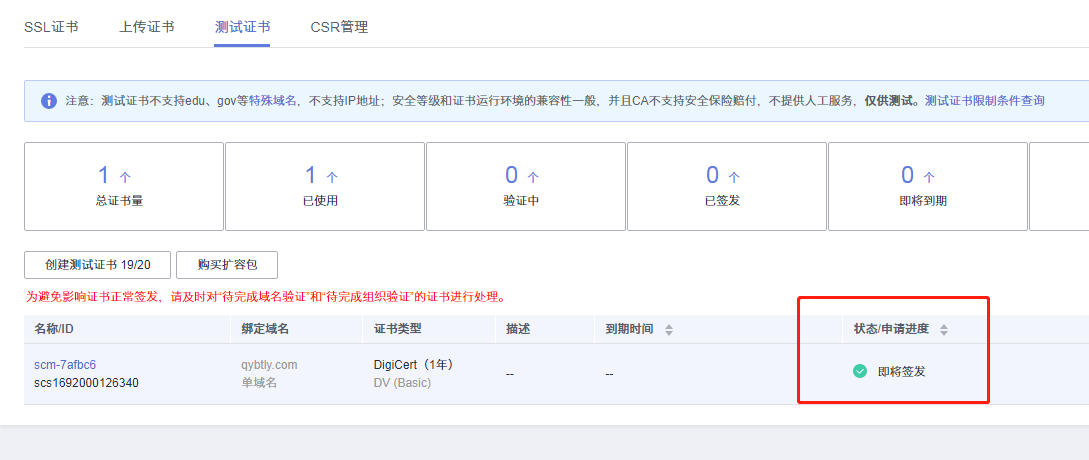Viewport: 1089px width, 460px height.
Task: Sort by 到期时间 column sort icon
Action: 669,329
